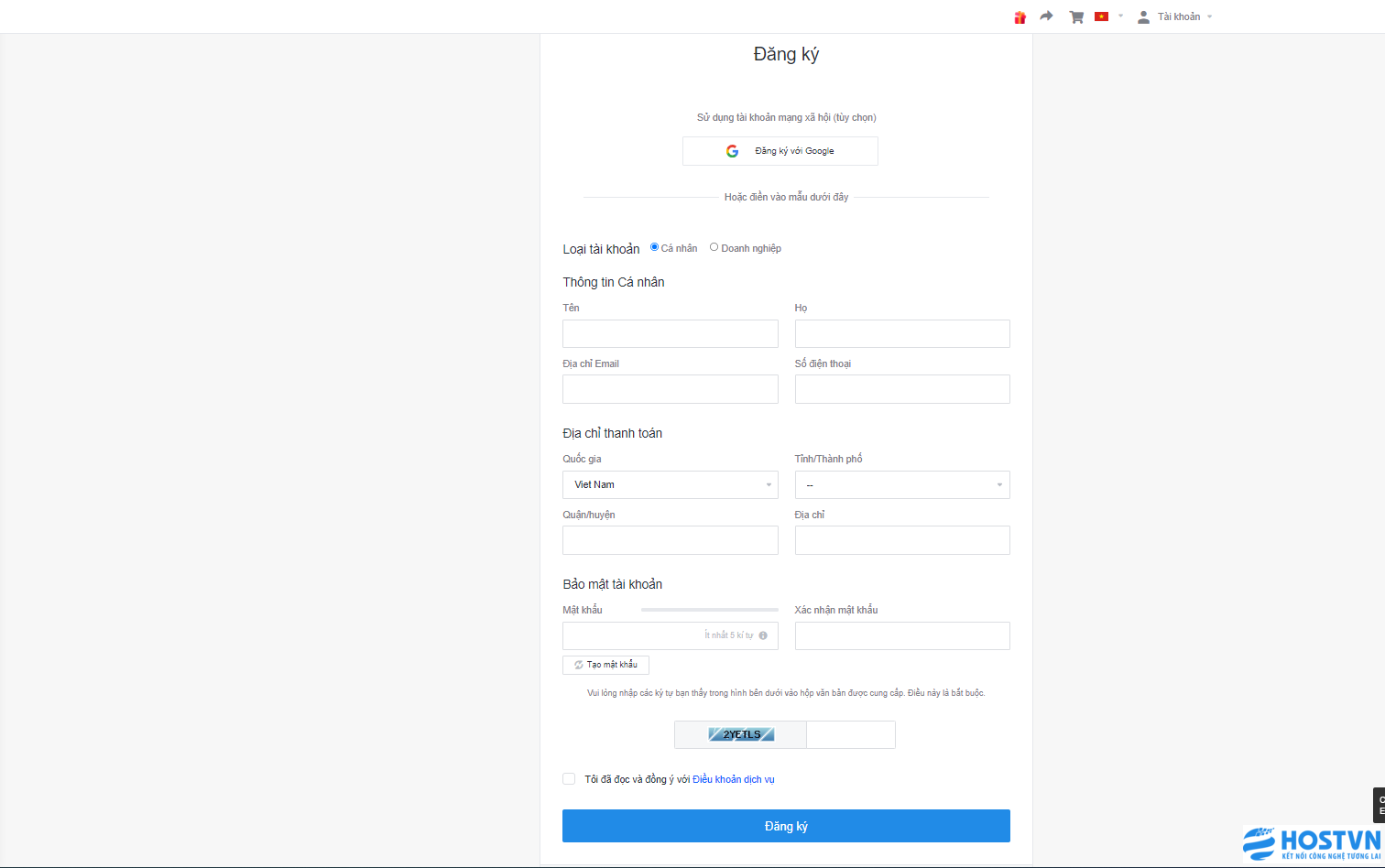Click the captcha text input box
The image size is (1385, 868).
tap(851, 734)
